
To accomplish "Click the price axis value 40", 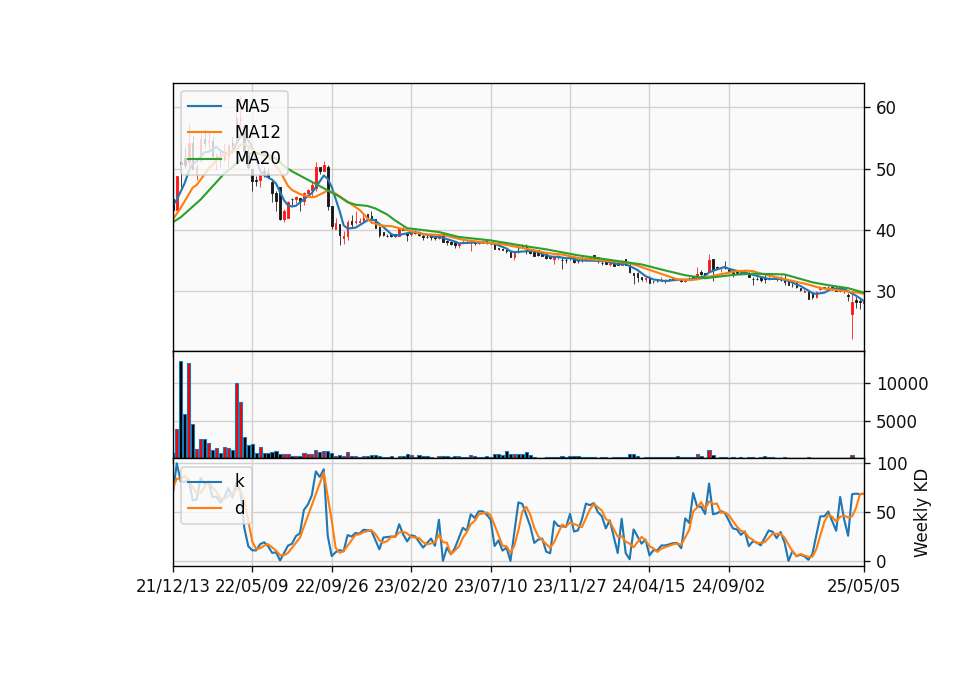I will [886, 231].
